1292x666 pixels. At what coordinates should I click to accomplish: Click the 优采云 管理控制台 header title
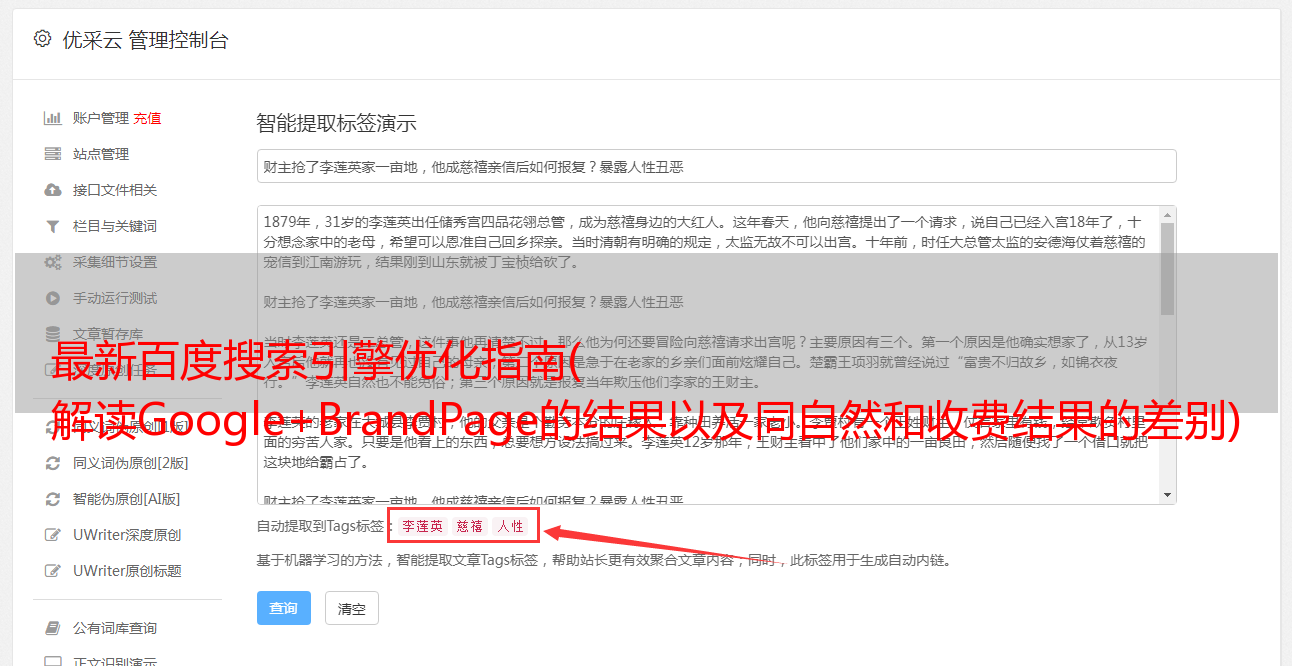pyautogui.click(x=145, y=40)
